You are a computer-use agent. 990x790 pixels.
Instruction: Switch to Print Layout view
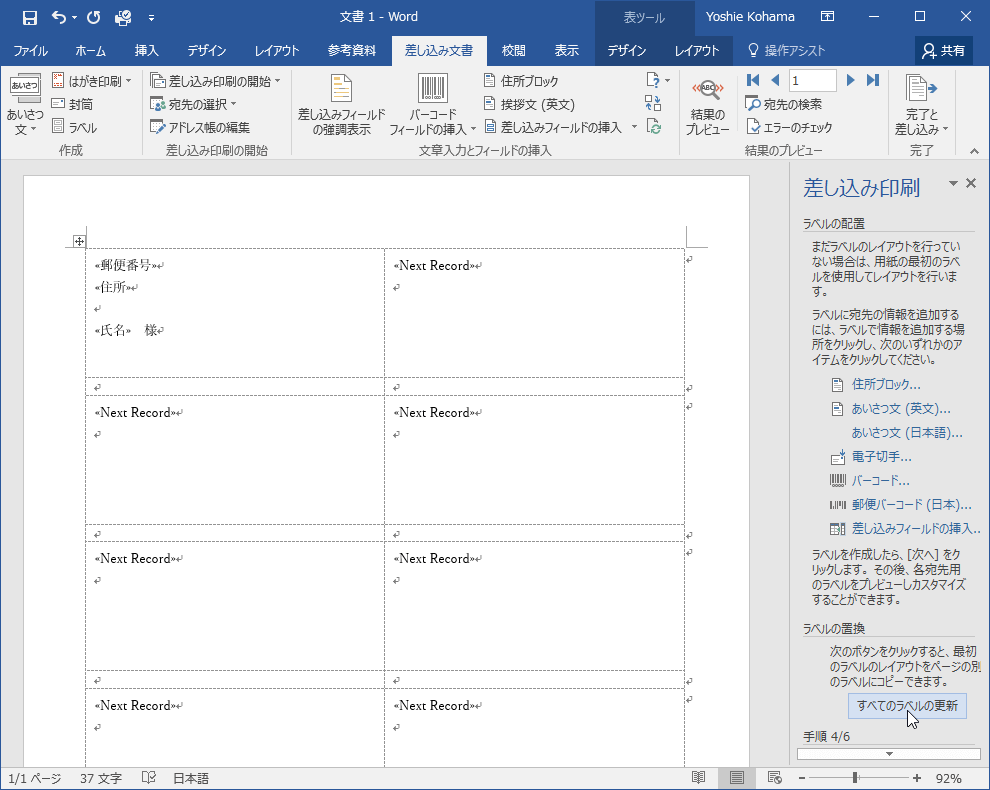coord(736,778)
